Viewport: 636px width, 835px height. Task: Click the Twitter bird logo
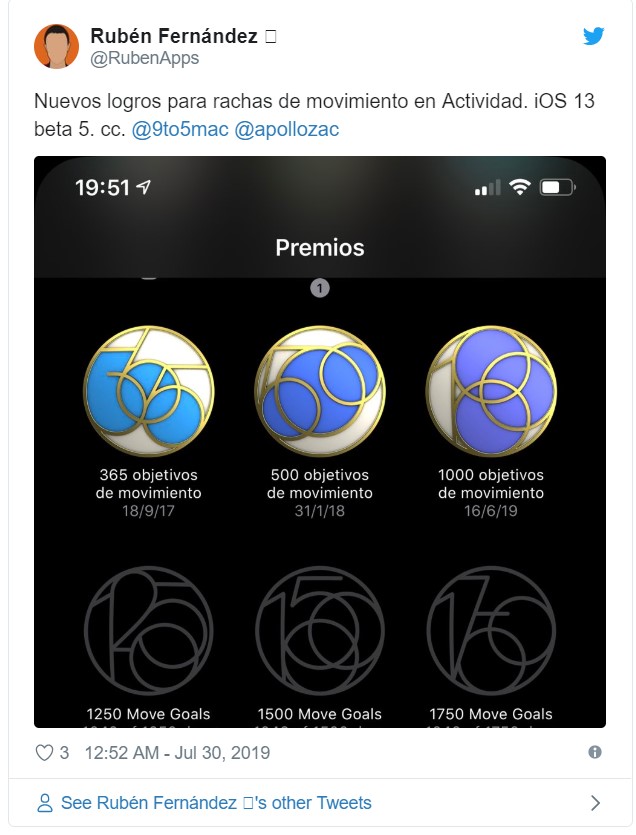click(593, 36)
